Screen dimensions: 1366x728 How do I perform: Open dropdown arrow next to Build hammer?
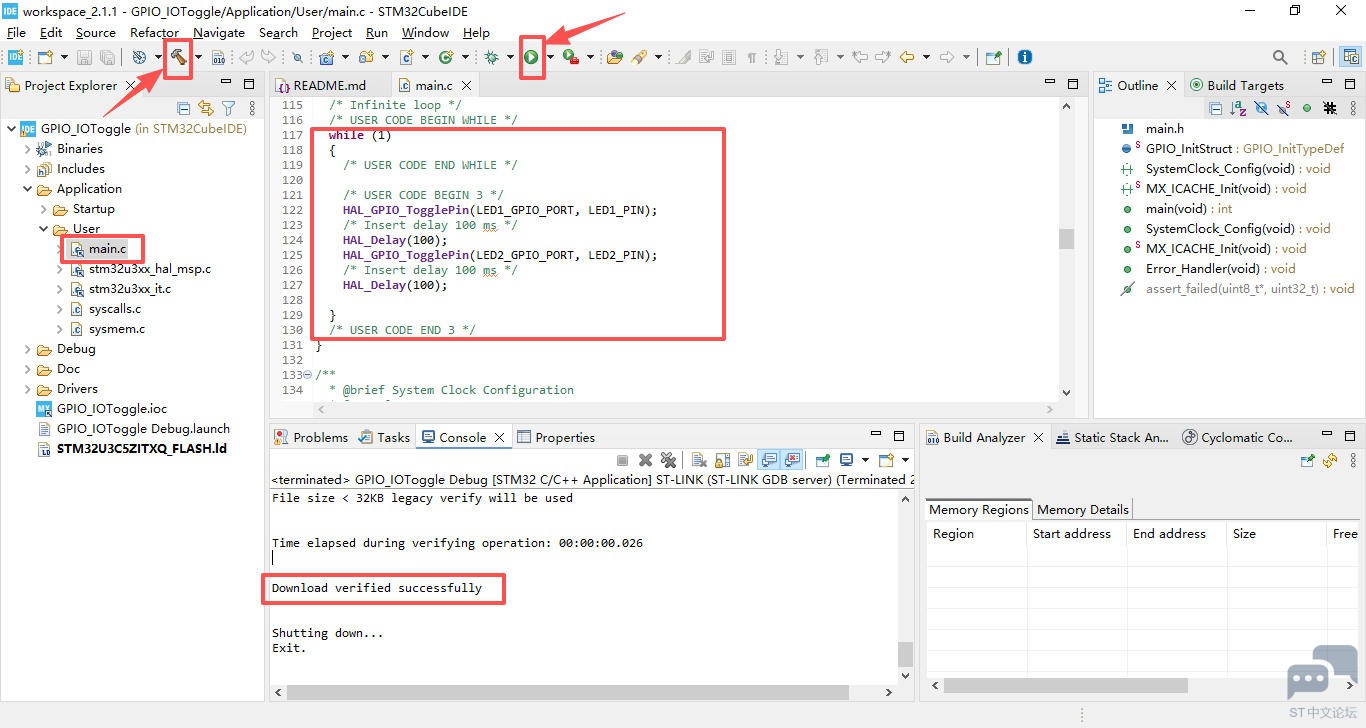pos(198,57)
